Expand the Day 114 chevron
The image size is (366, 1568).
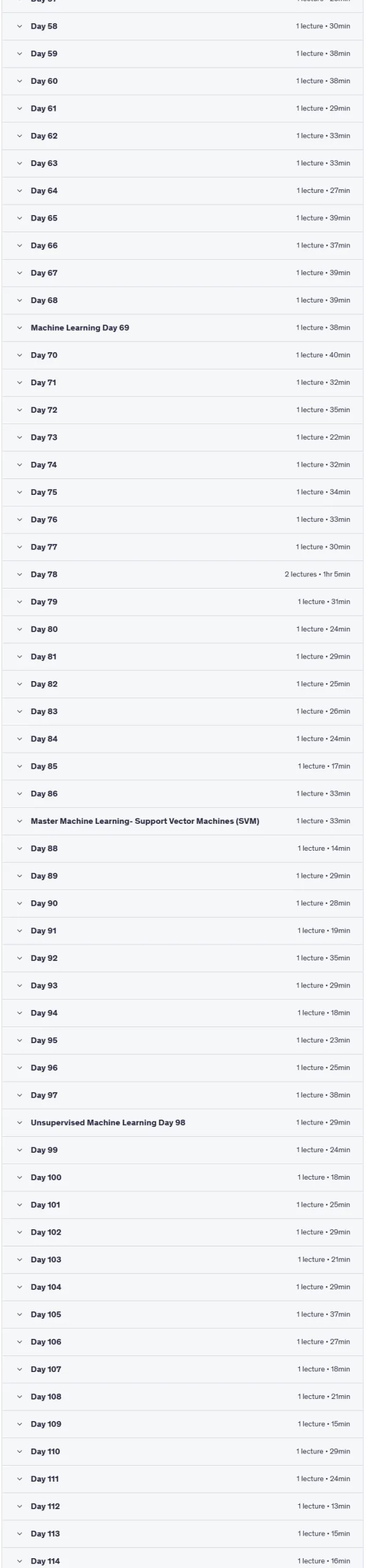coord(19,1561)
